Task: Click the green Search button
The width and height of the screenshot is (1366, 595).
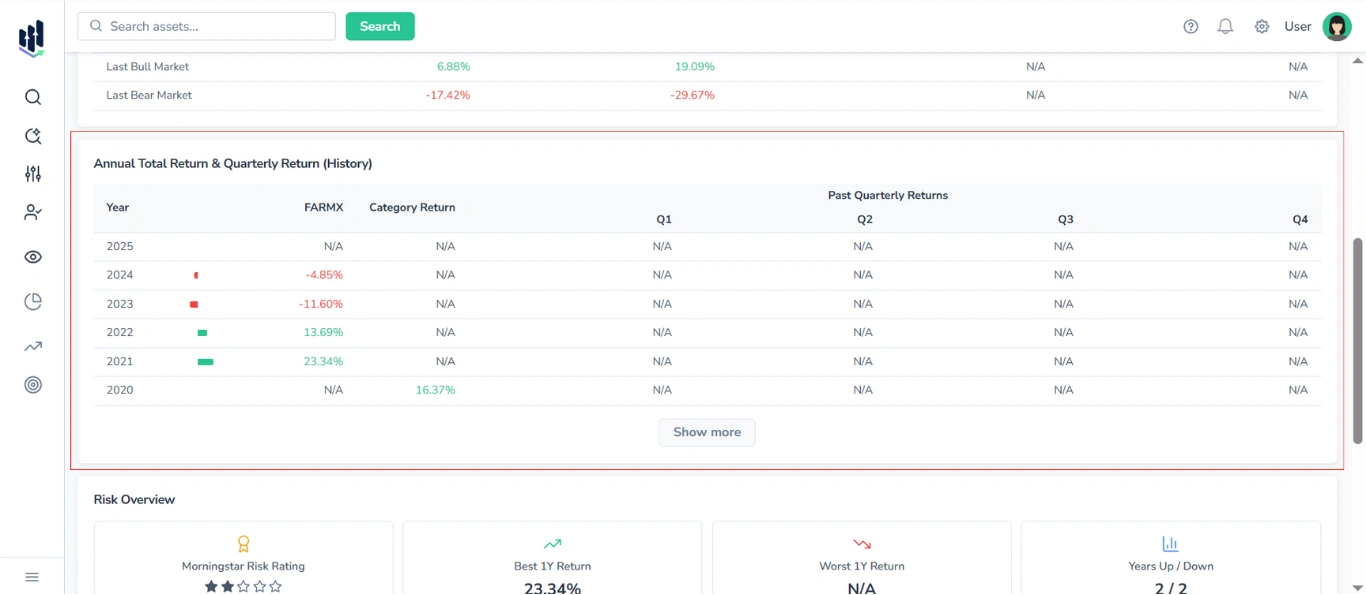Action: pos(380,26)
